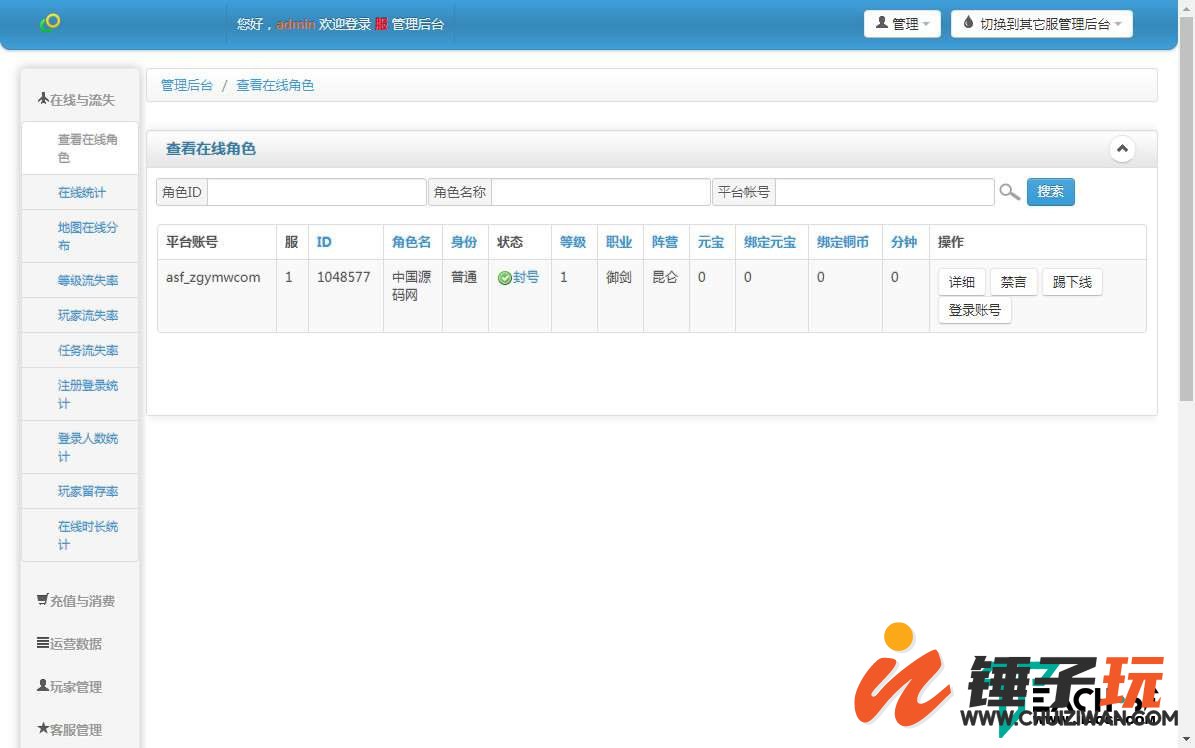Open 玩家留存率 in the sidebar

(88, 491)
